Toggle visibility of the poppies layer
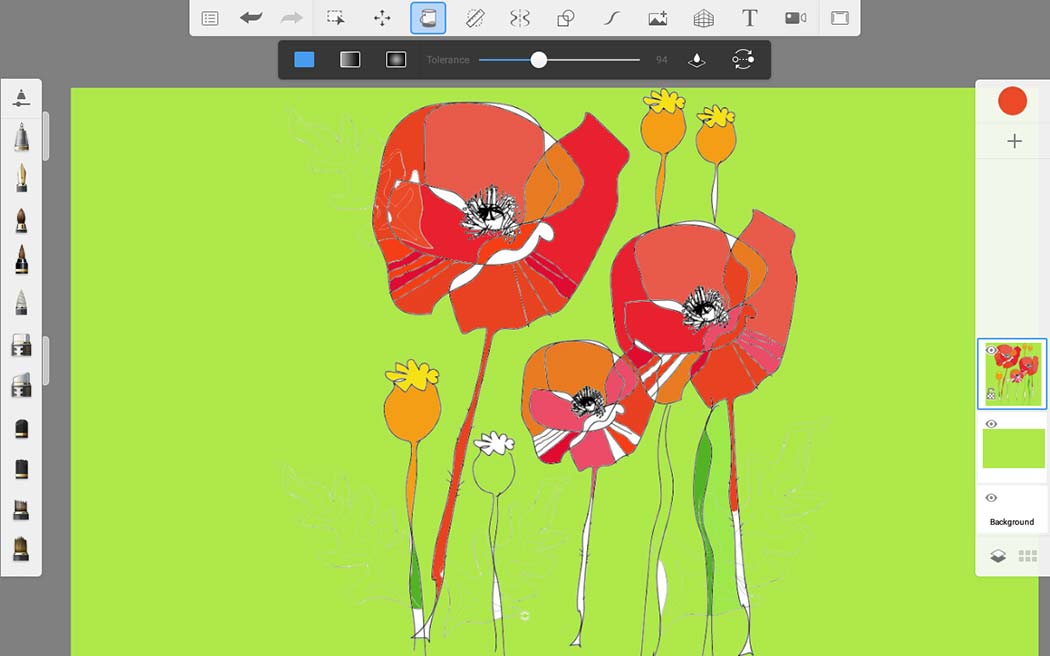Image resolution: width=1050 pixels, height=656 pixels. (992, 350)
